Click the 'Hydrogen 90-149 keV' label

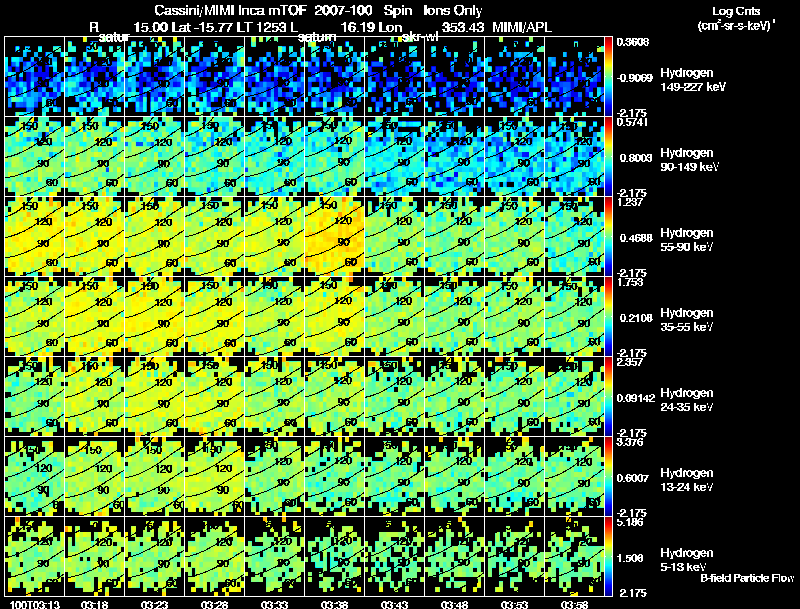(x=689, y=160)
